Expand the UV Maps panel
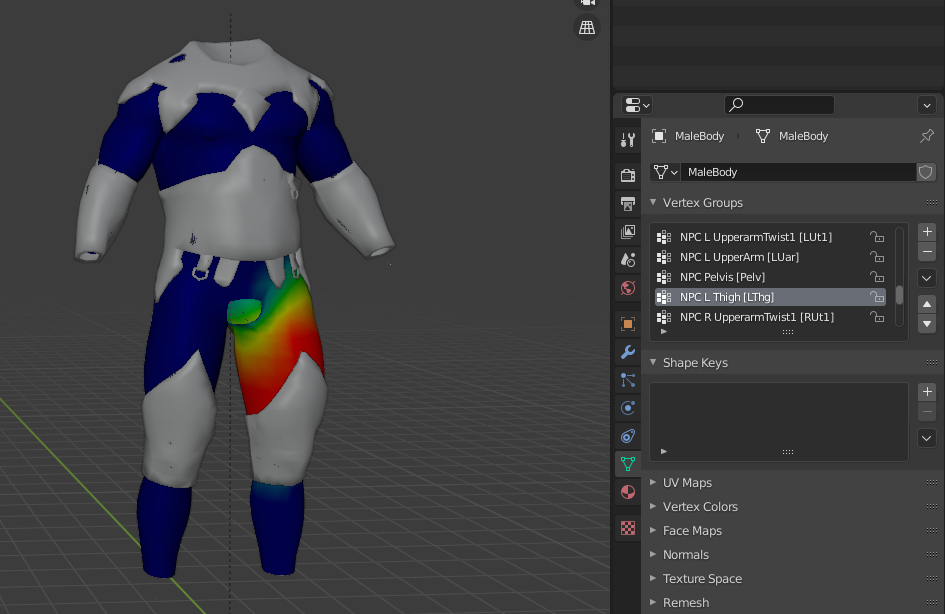 (x=653, y=483)
